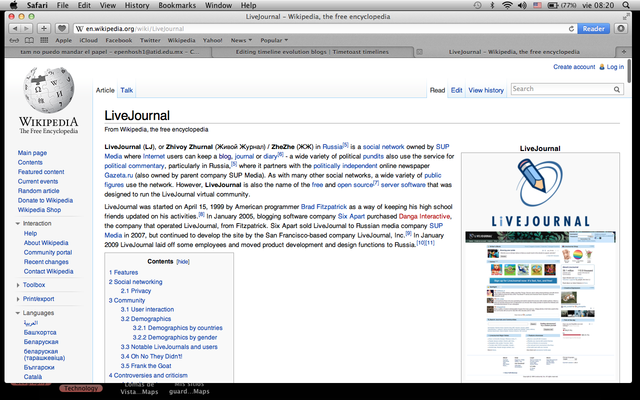
Task: Open the Gazeta.ru link
Action: tap(119, 176)
